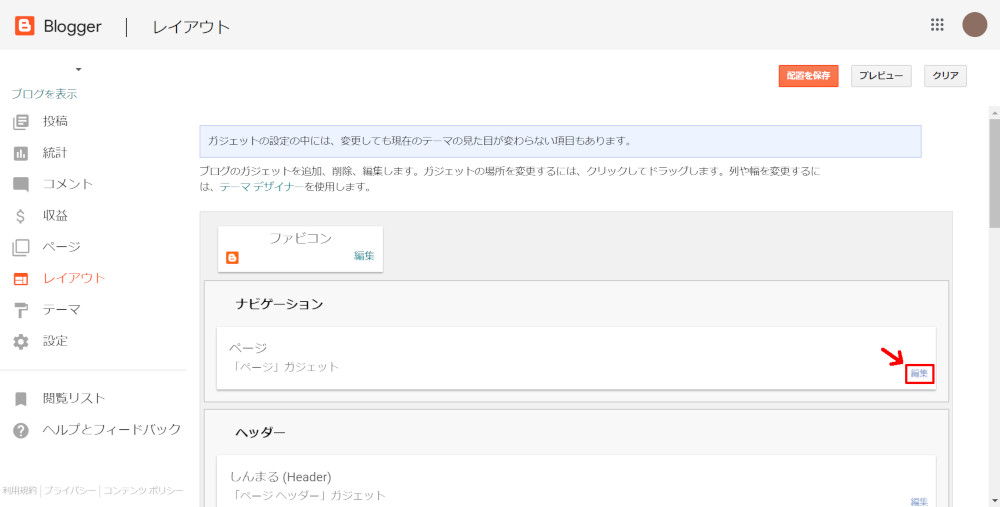Open the user account avatar

coord(974,25)
